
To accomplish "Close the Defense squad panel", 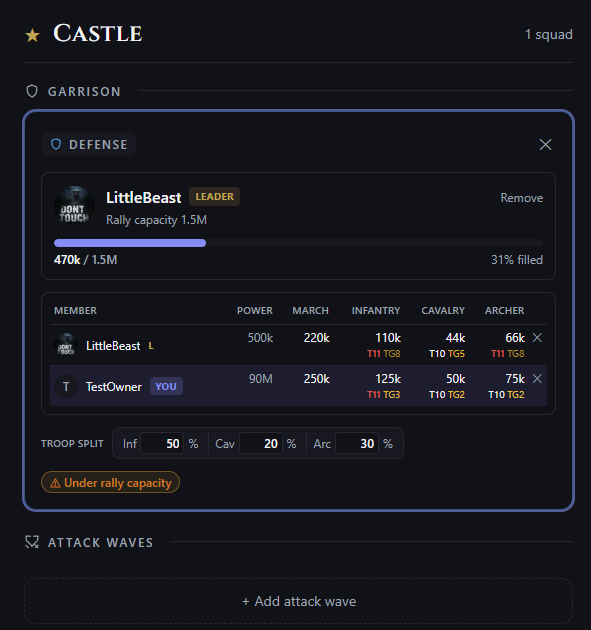I will (545, 144).
